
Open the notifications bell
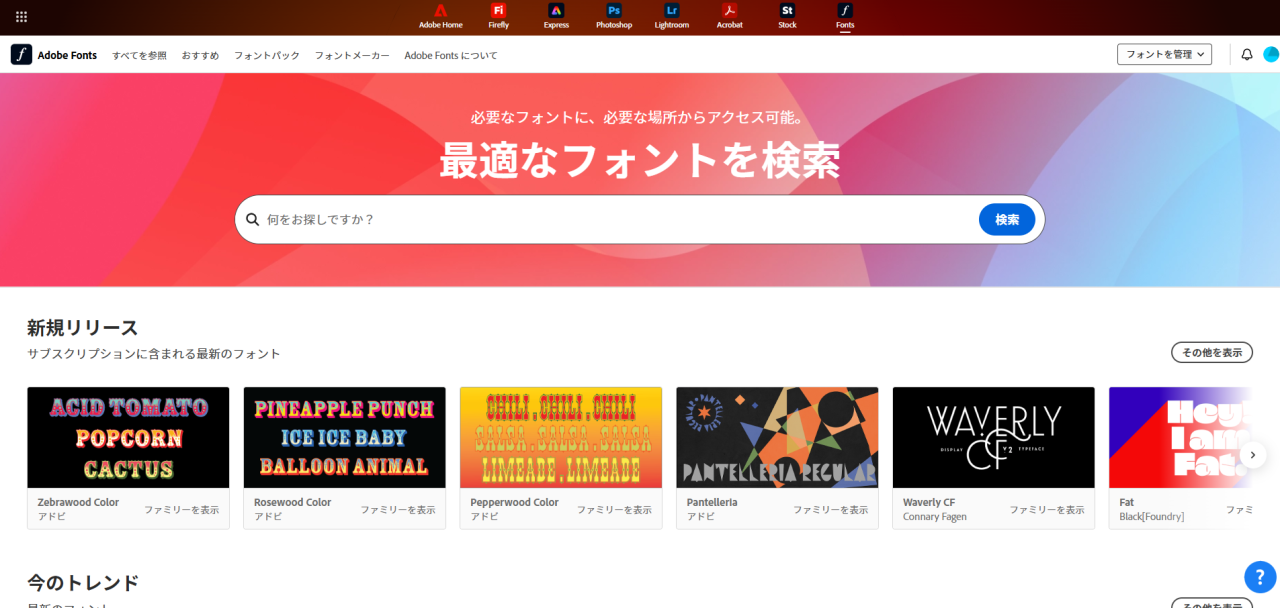[1247, 55]
